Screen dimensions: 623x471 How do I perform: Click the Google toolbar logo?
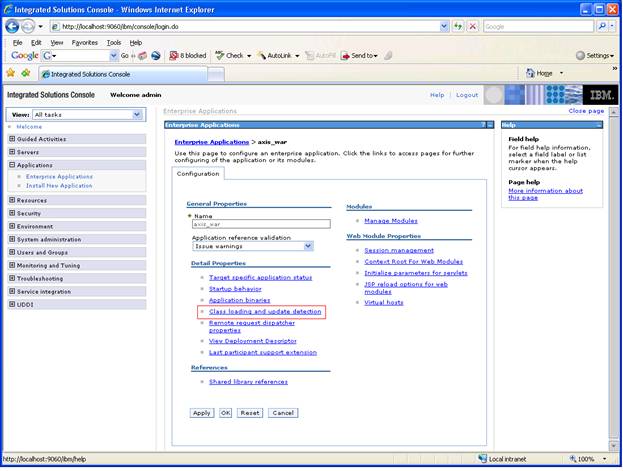coord(25,56)
